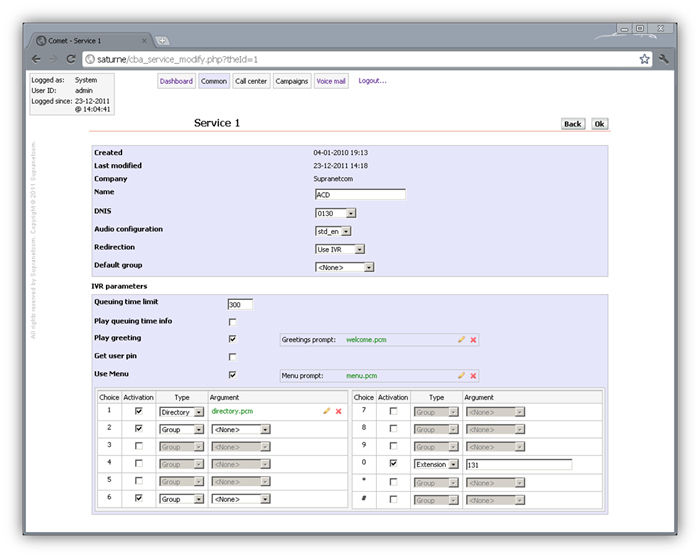This screenshot has height=558, width=700.
Task: Remove the Menu prompt with red X
Action: [x=473, y=376]
